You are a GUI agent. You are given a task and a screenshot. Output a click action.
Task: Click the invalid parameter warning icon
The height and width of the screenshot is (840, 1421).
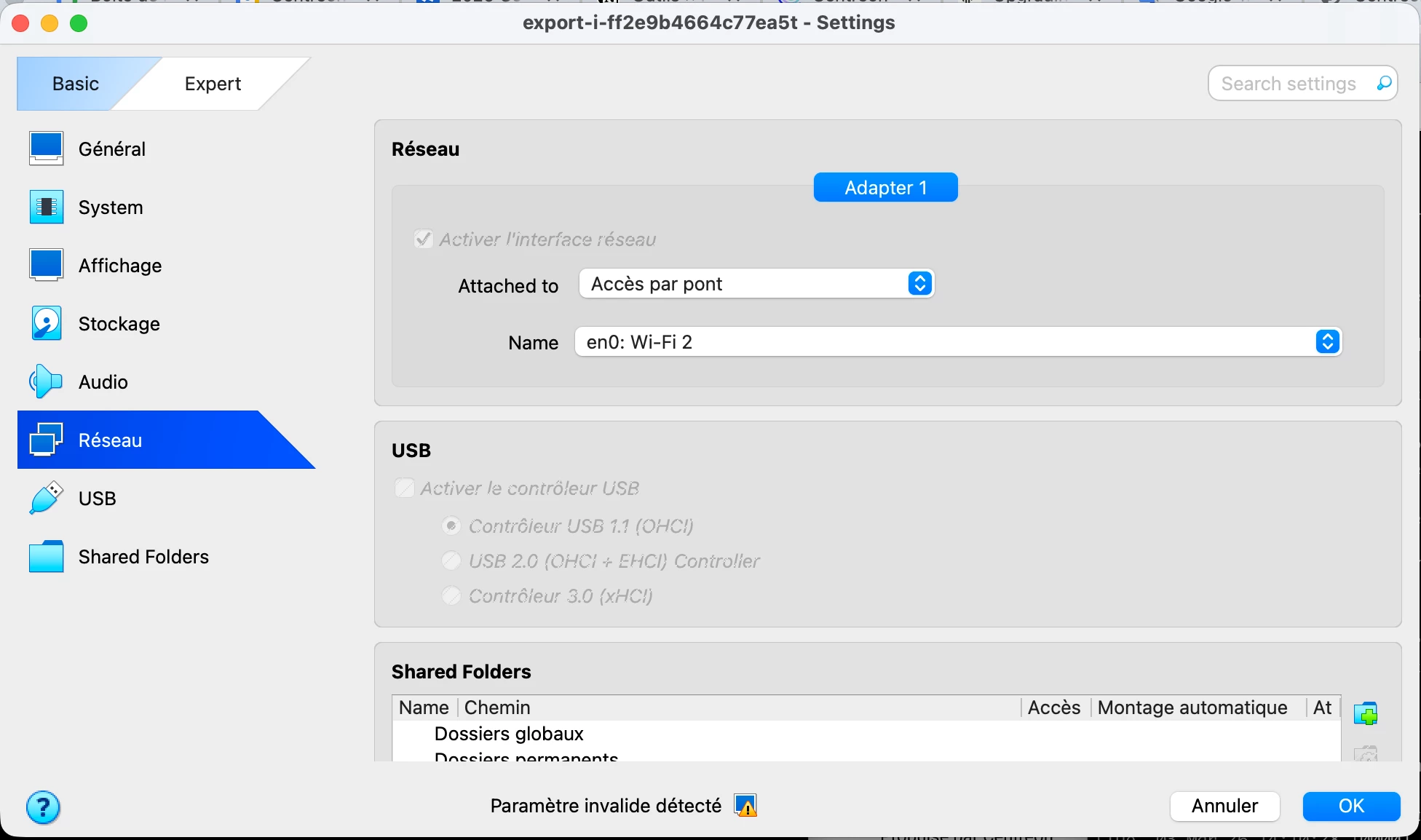(x=745, y=806)
